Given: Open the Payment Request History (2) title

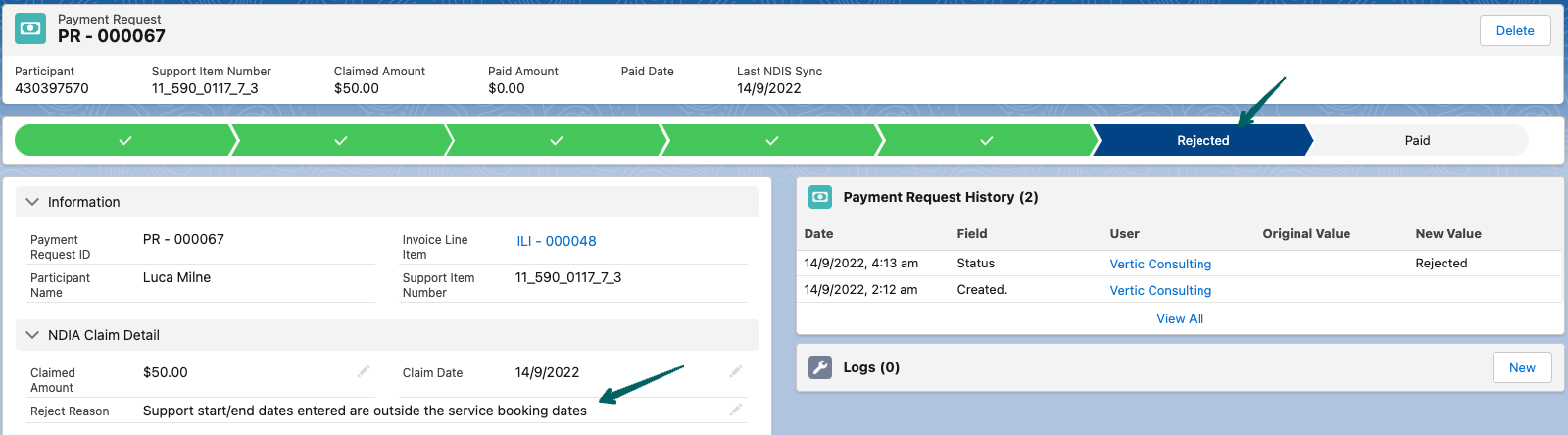Looking at the screenshot, I should tap(940, 197).
